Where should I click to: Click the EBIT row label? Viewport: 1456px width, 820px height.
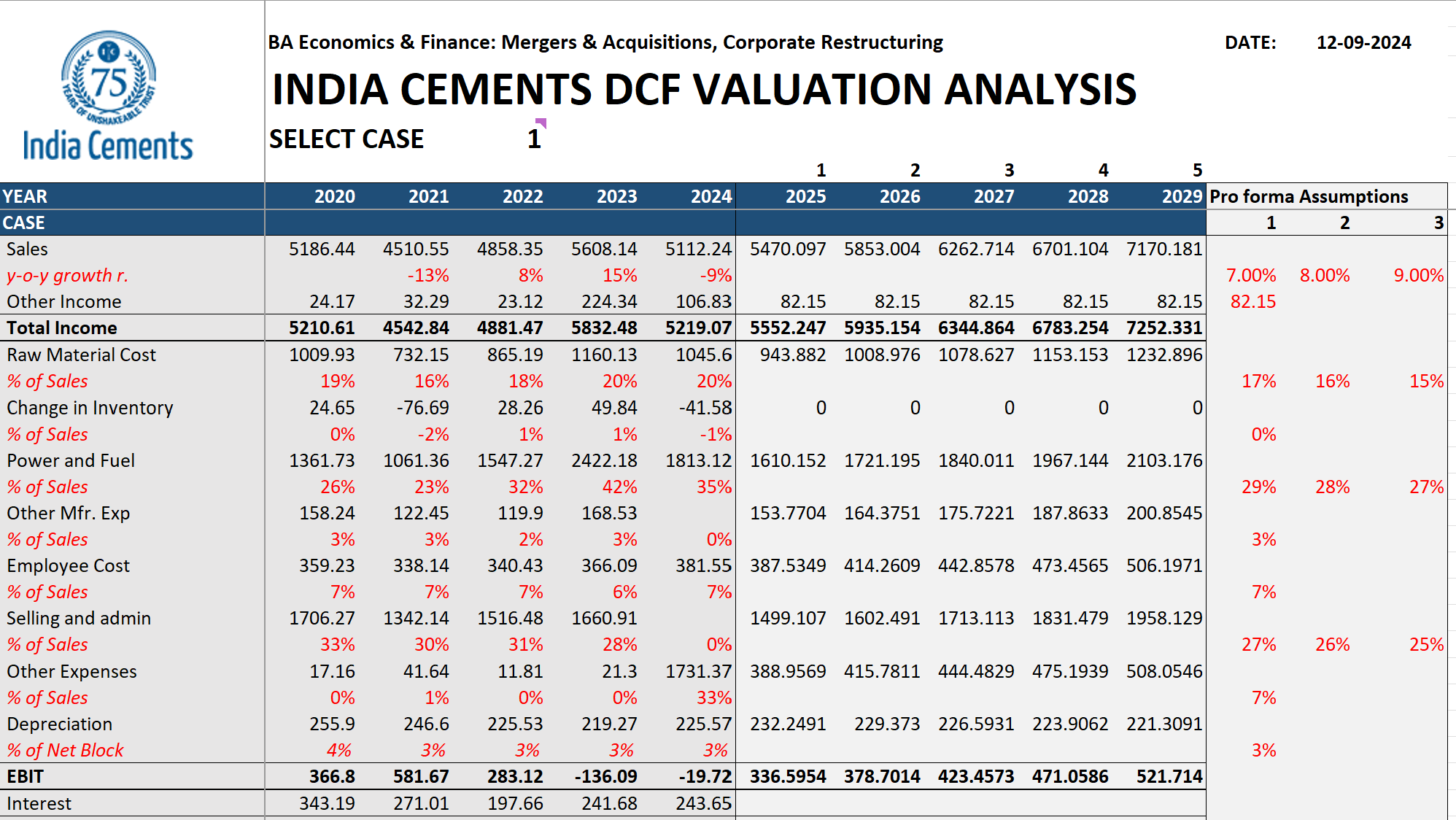(x=26, y=776)
